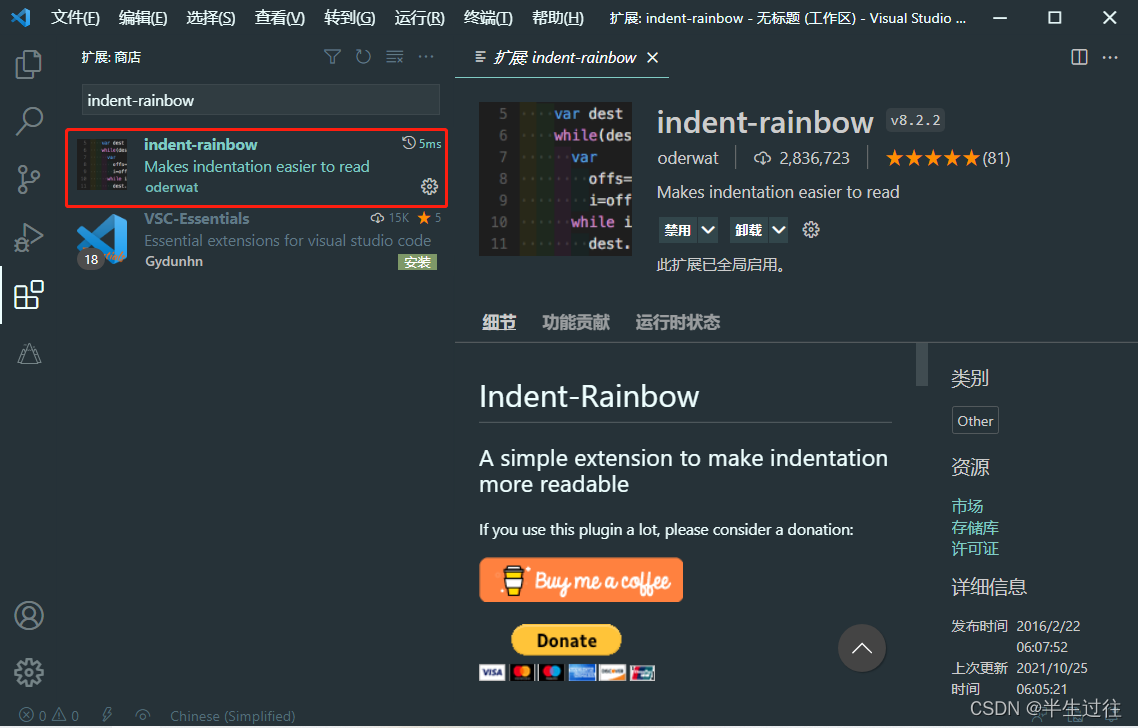Image resolution: width=1138 pixels, height=728 pixels.
Task: Open gear menu on indent-rainbow list item
Action: pyautogui.click(x=430, y=187)
